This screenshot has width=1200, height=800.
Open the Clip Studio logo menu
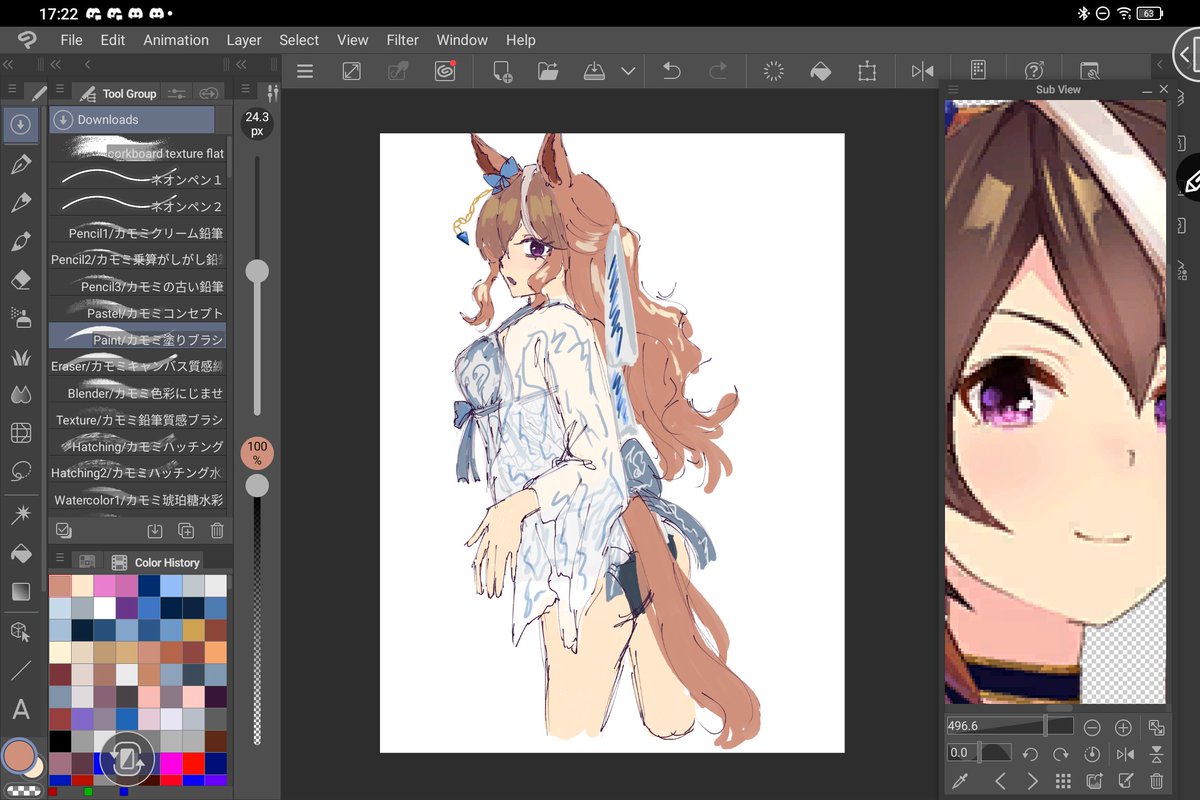coord(26,40)
